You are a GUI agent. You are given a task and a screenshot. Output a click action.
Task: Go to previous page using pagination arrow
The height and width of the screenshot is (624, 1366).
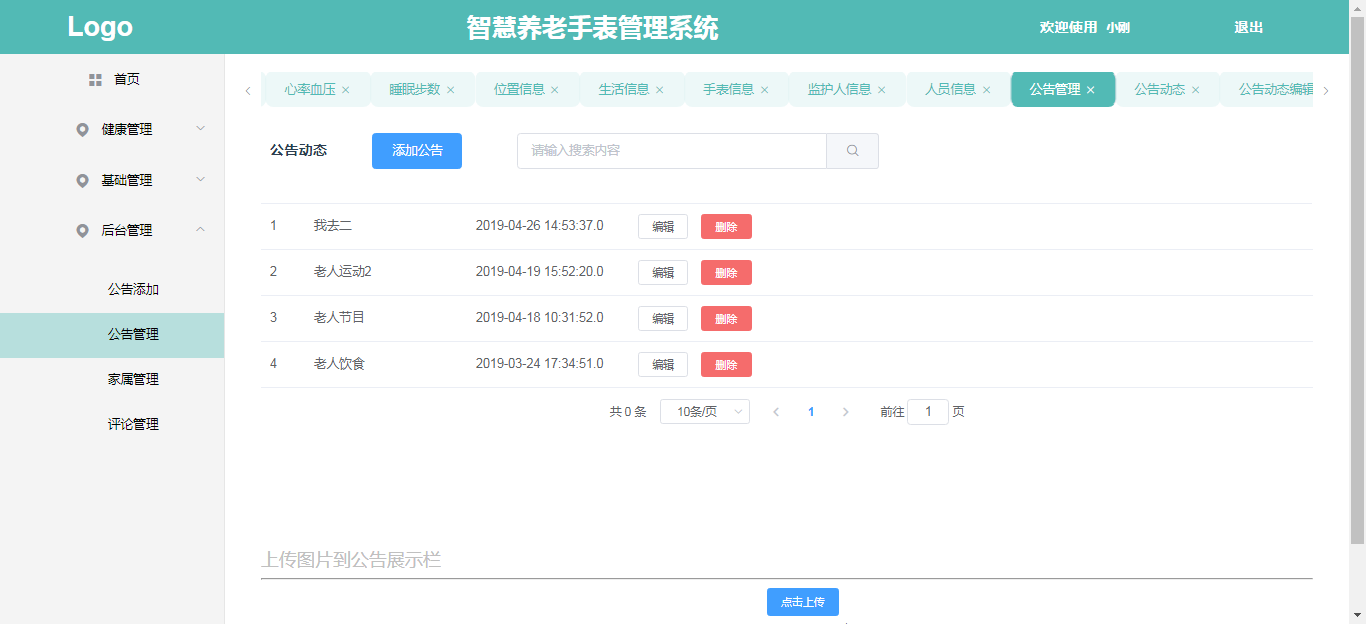[x=776, y=412]
